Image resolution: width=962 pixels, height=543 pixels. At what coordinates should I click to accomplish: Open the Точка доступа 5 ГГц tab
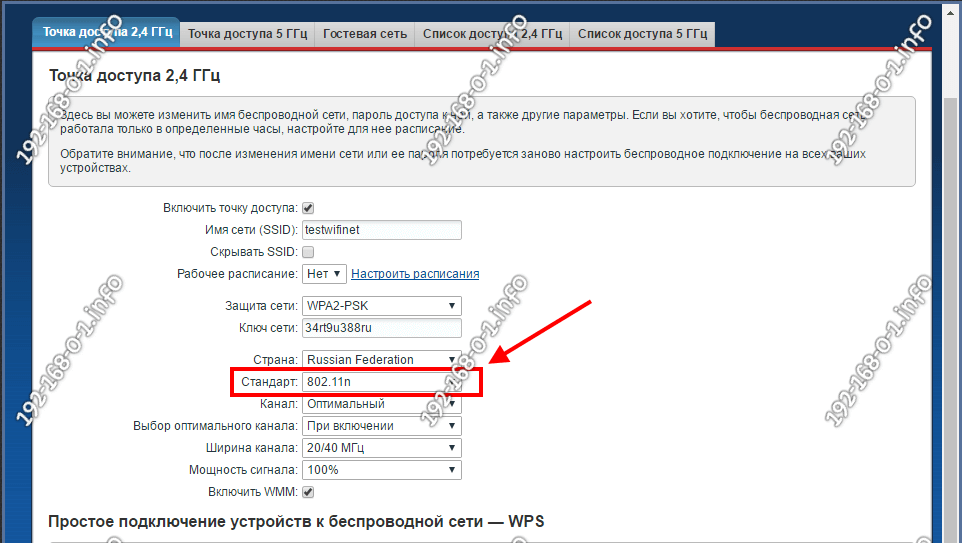click(247, 34)
